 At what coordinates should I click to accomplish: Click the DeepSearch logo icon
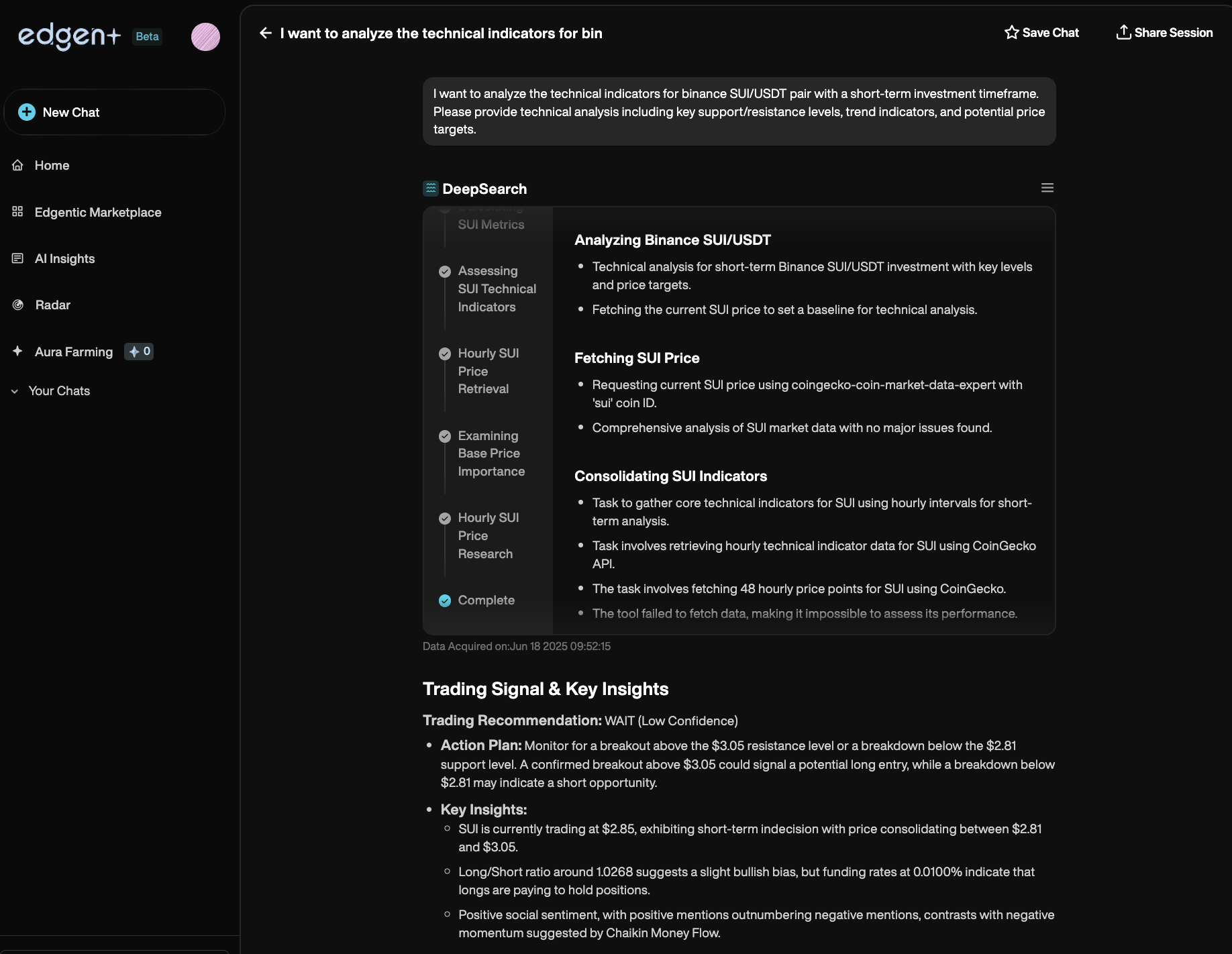(x=431, y=189)
